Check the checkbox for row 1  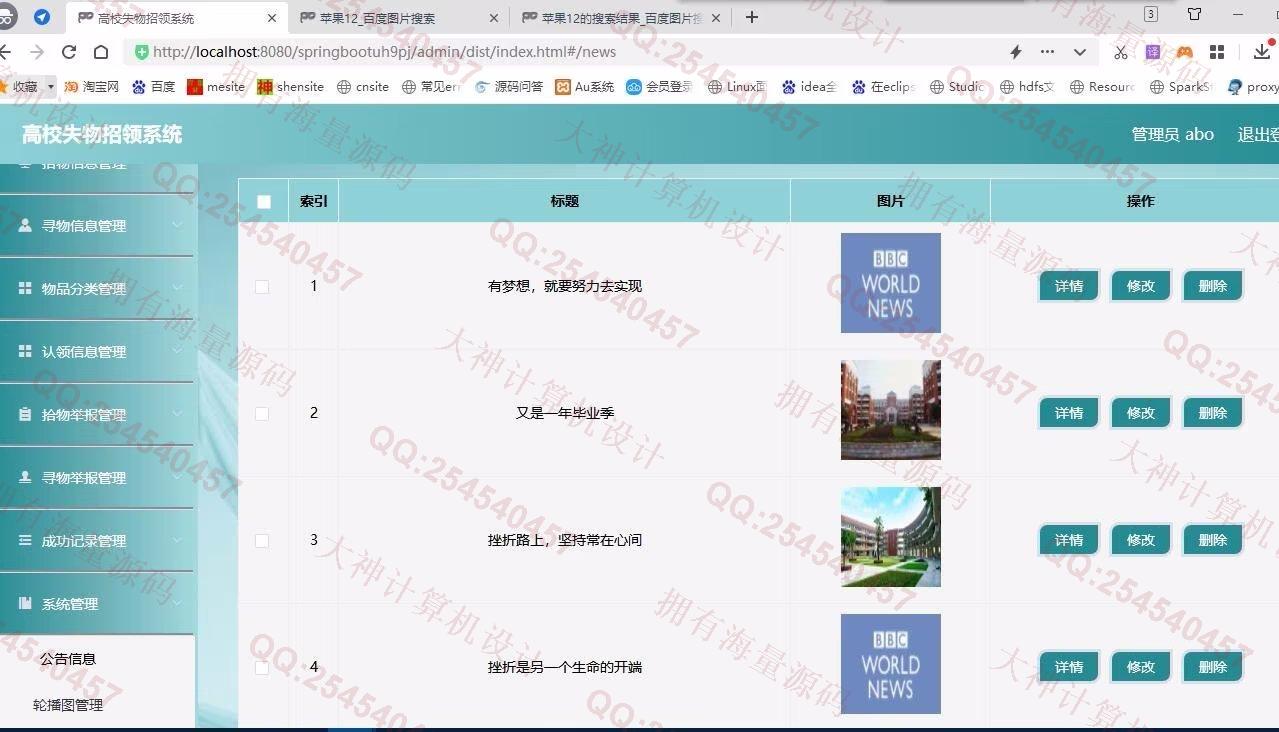(262, 286)
